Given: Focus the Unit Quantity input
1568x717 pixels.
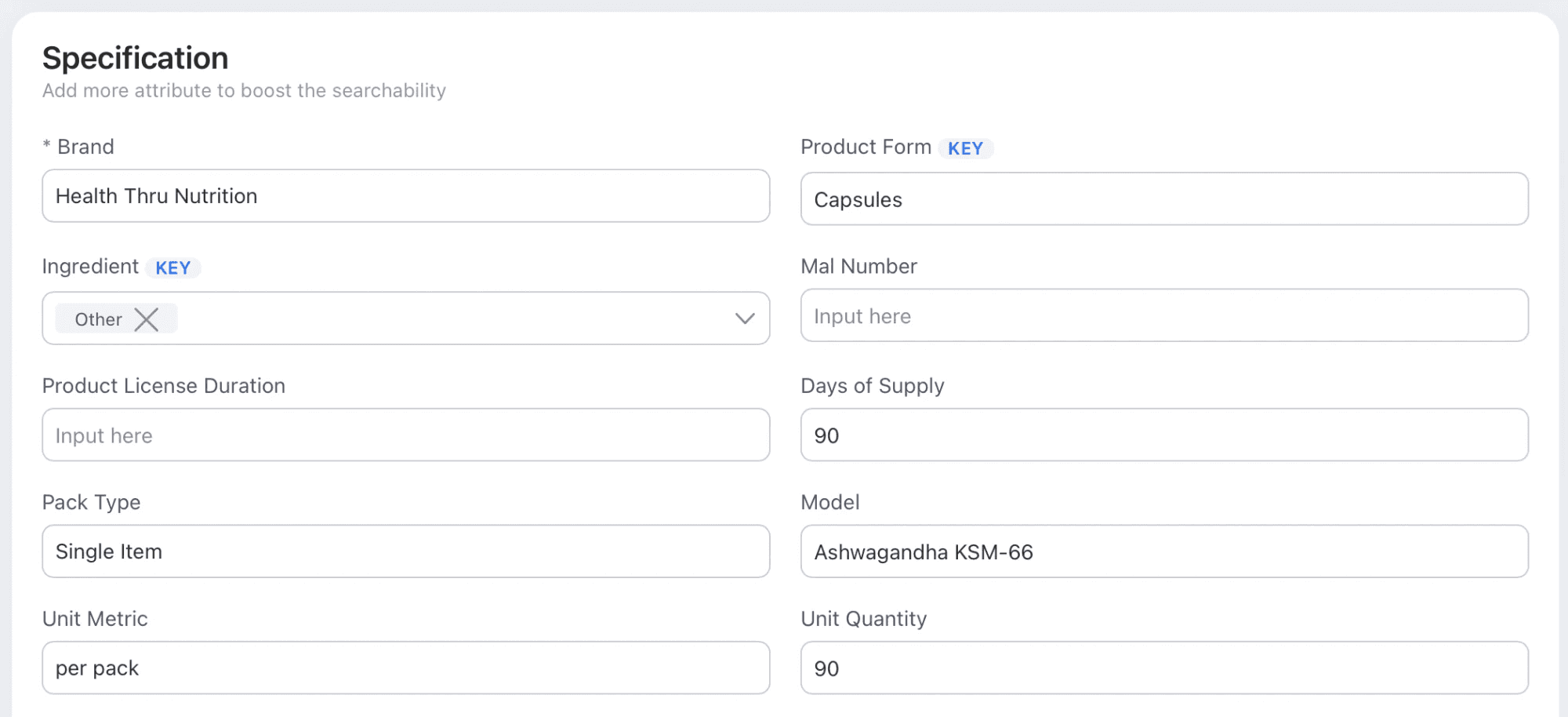Looking at the screenshot, I should [1163, 668].
